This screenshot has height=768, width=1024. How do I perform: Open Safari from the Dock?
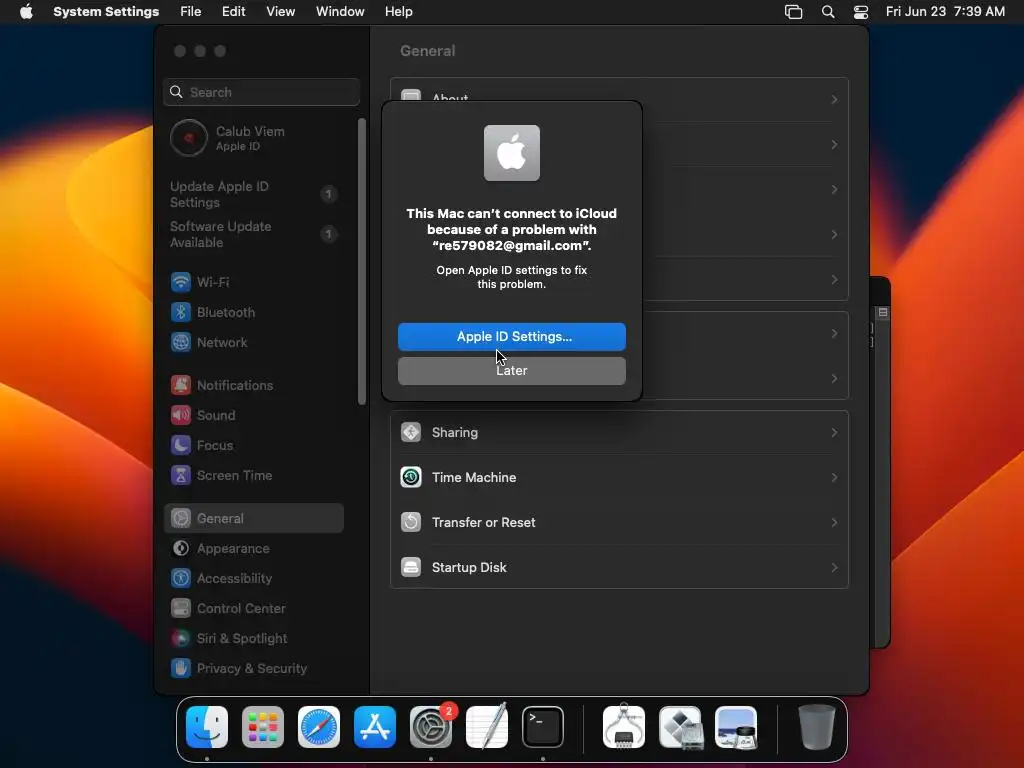319,727
